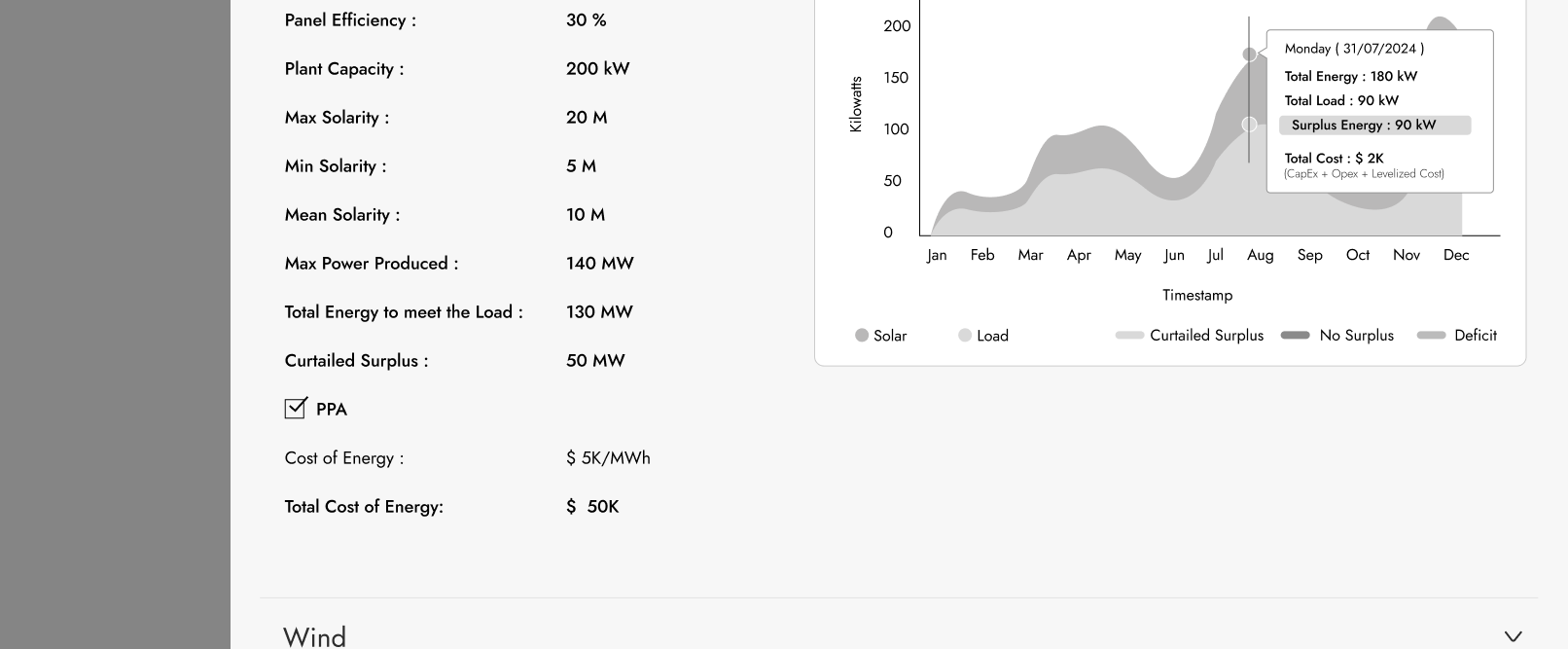Click the highlighted Surplus Energy tooltip row
Screen dimensions: 1568x649
tap(1373, 126)
